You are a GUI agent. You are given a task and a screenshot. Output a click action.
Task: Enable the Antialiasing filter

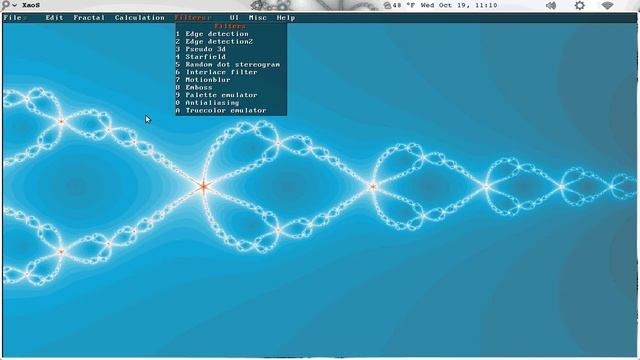pos(231,102)
